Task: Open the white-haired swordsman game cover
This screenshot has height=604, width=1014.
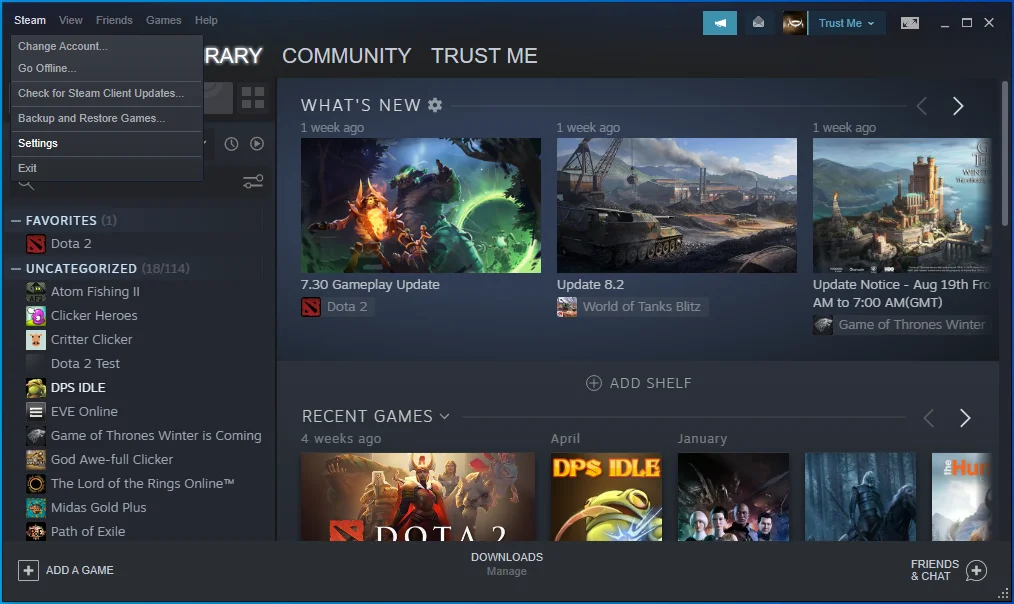Action: tap(860, 497)
